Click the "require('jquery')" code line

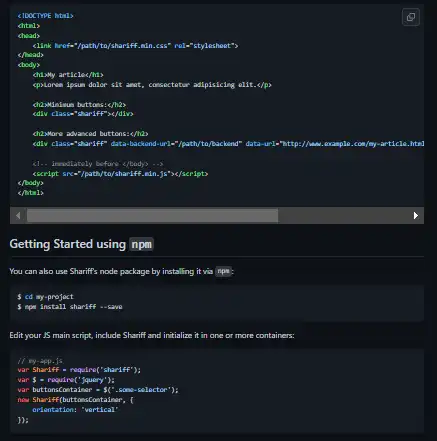click(66, 380)
